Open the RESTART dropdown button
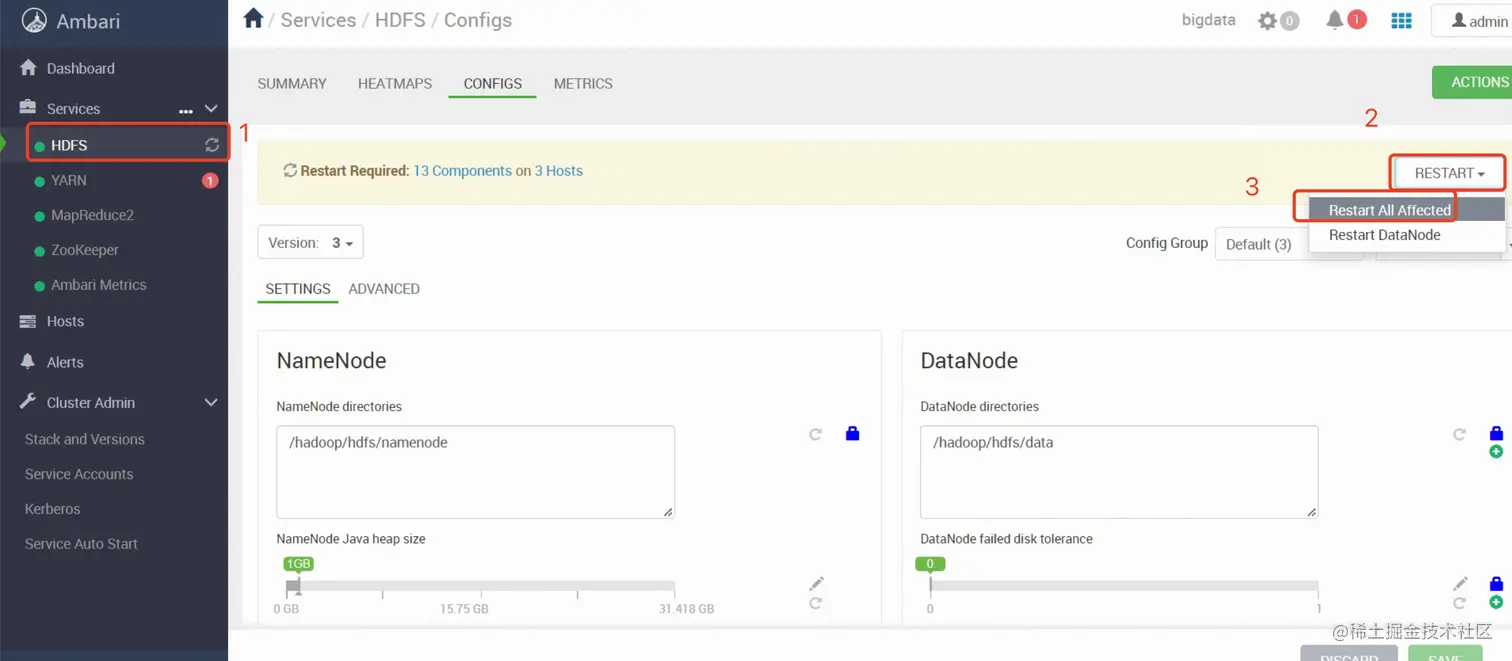1512x661 pixels. pos(1449,173)
